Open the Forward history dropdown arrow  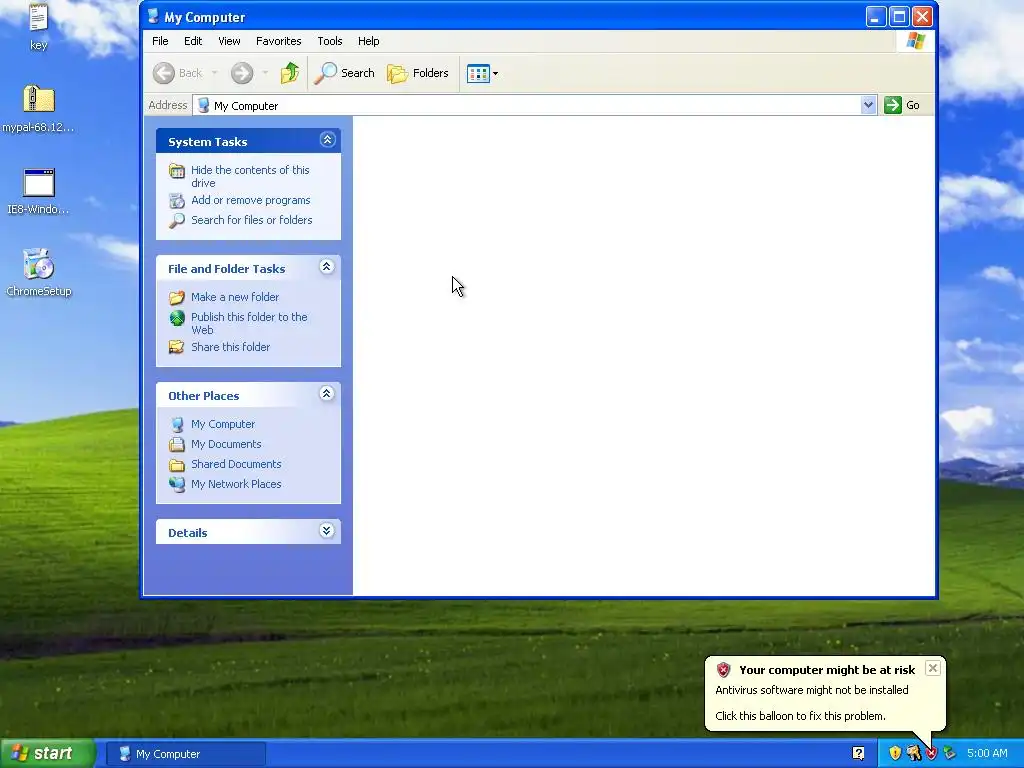click(x=265, y=73)
